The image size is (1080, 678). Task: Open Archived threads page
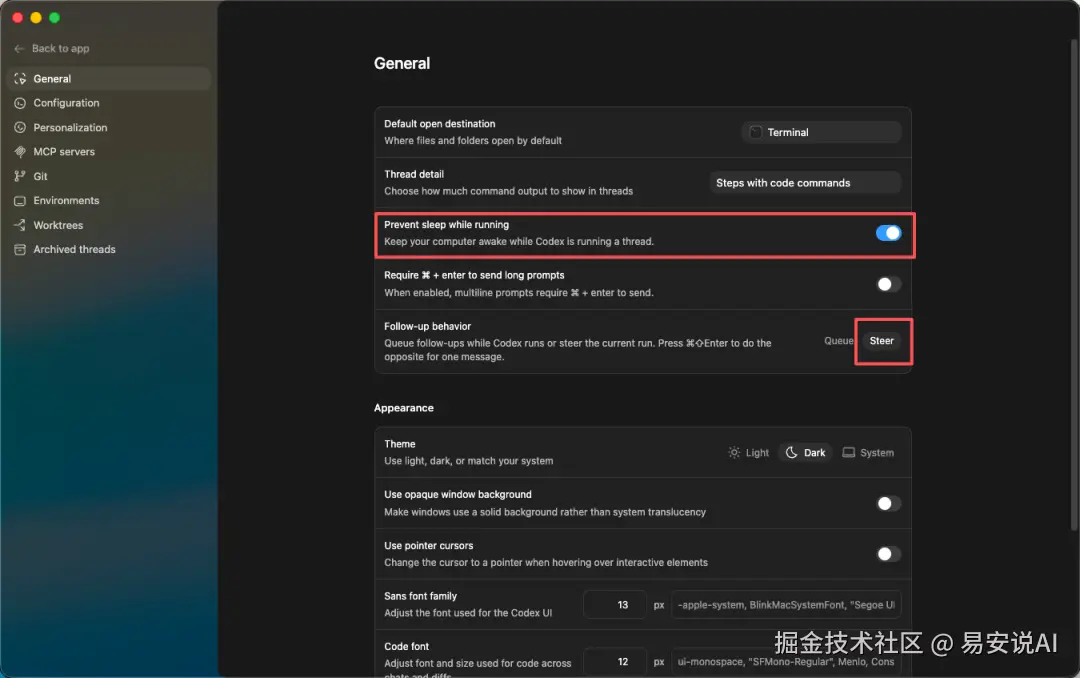tap(109, 249)
